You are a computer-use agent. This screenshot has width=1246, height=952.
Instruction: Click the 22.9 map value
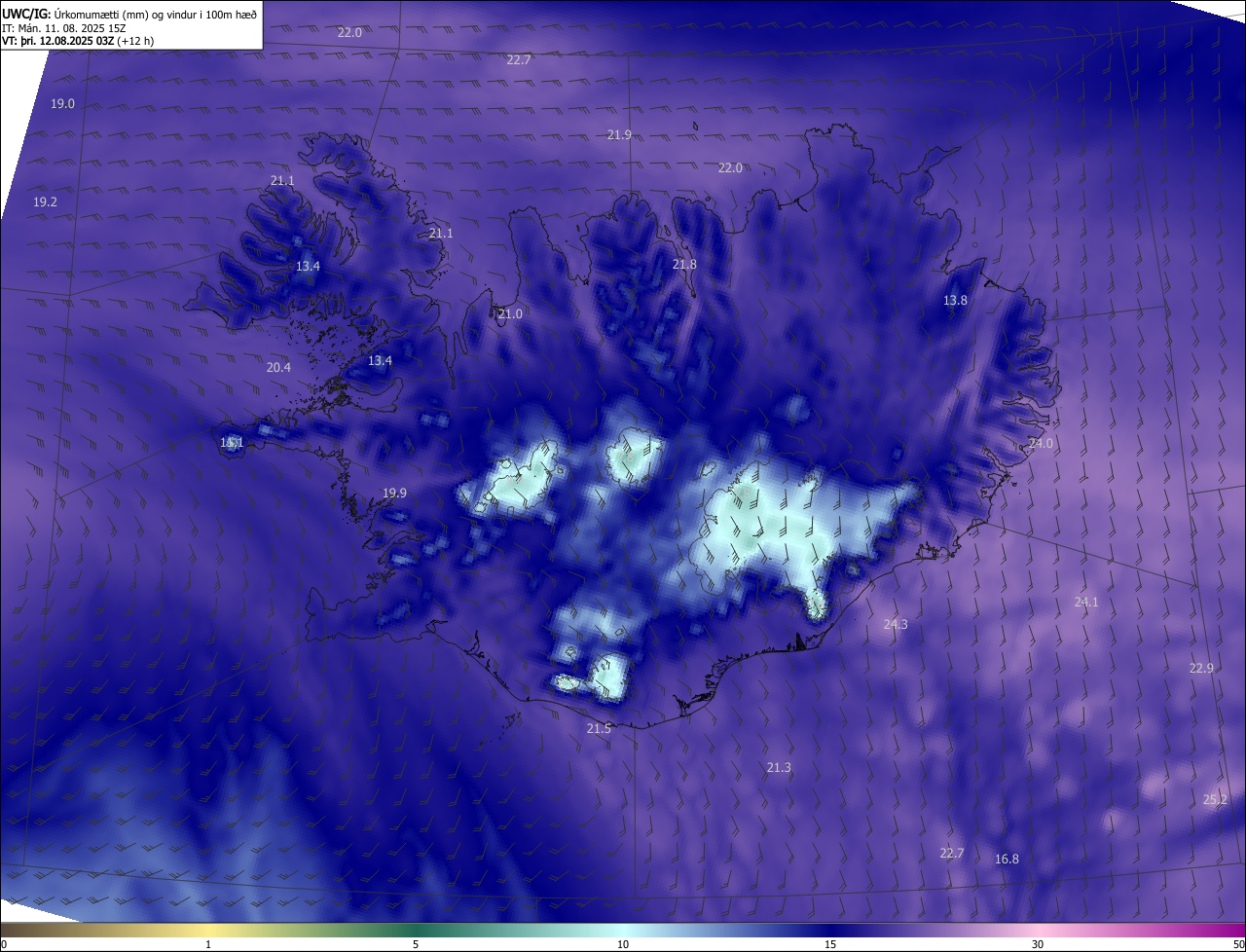pyautogui.click(x=1201, y=668)
